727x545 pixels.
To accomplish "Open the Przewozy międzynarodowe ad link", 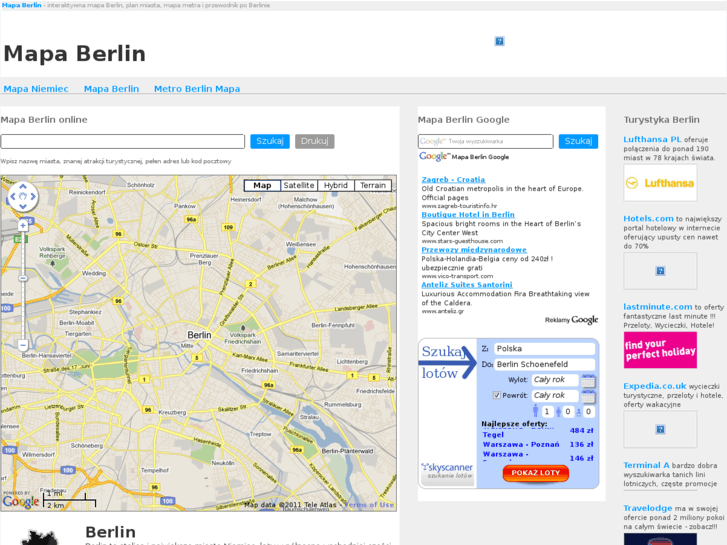I will pyautogui.click(x=474, y=250).
